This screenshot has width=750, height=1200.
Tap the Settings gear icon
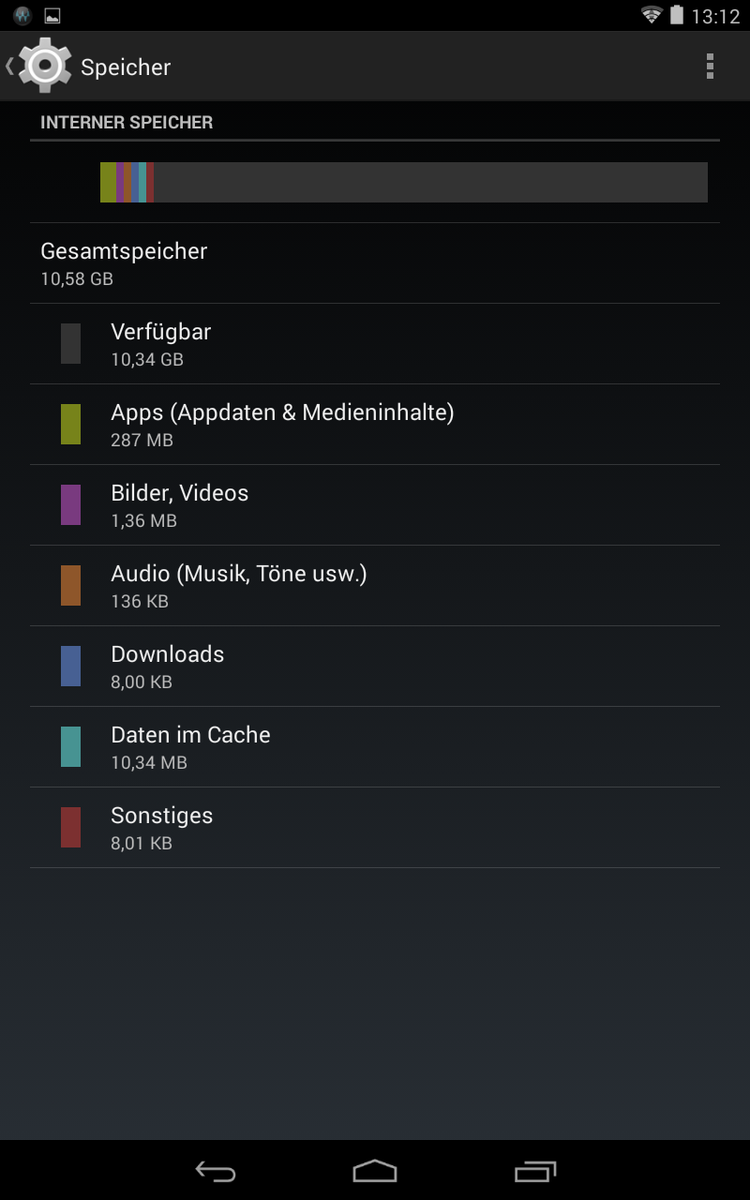pos(45,66)
